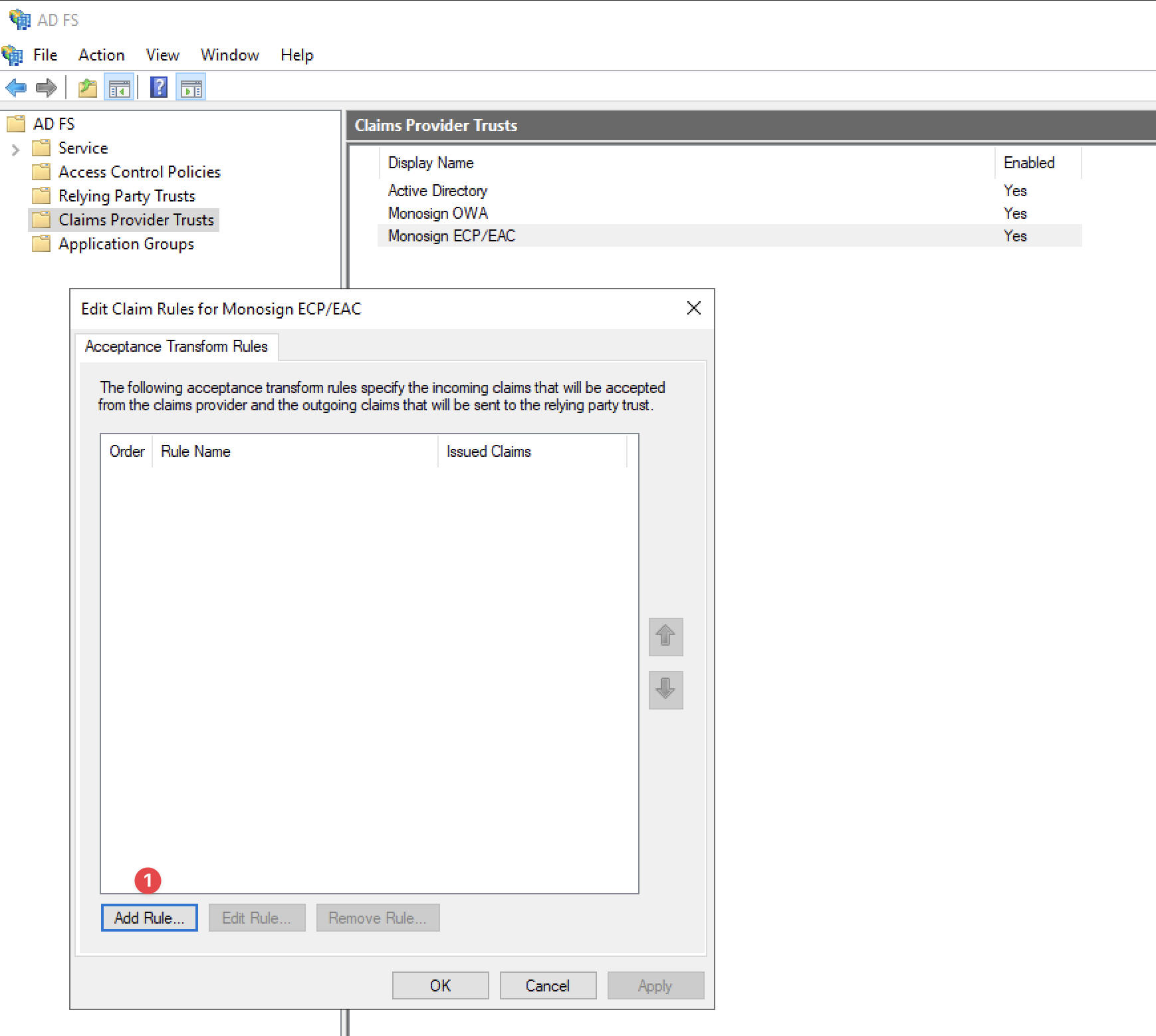
Task: Click the move rule up arrow
Action: tap(665, 636)
